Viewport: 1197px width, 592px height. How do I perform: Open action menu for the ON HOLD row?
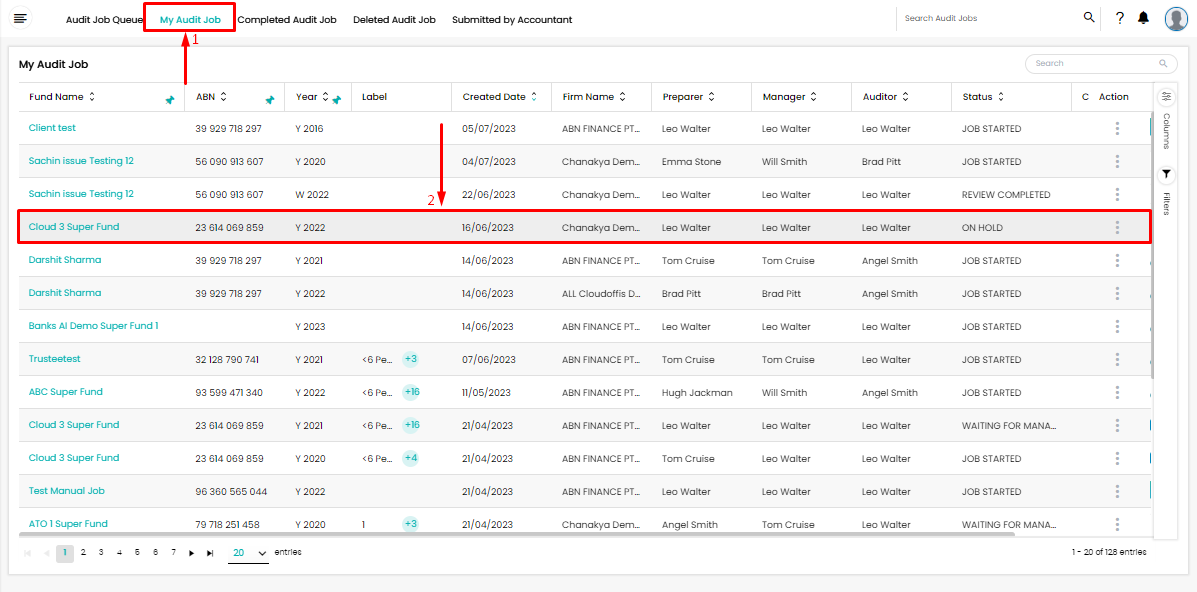1117,227
